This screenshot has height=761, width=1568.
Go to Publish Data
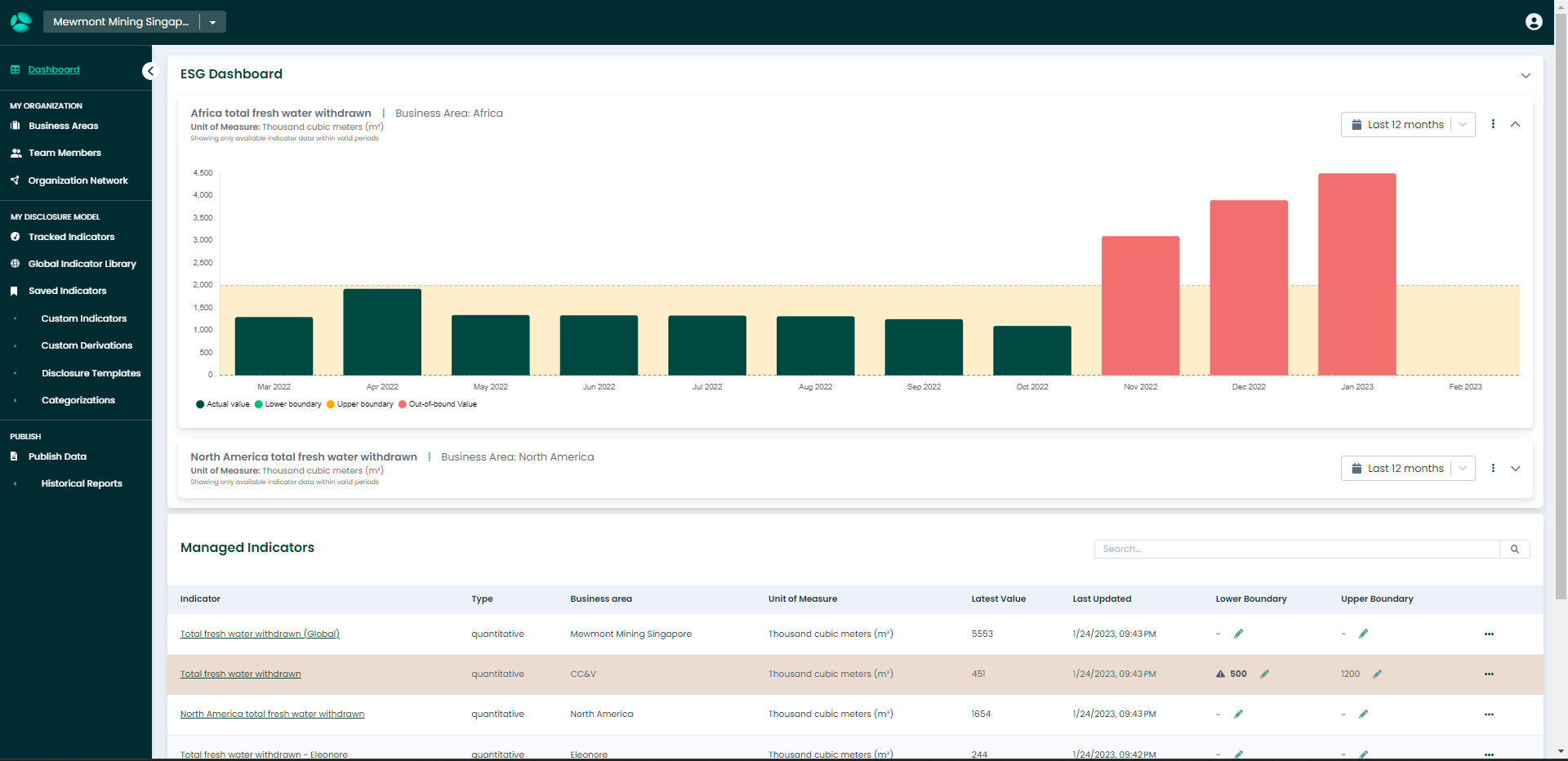click(58, 456)
